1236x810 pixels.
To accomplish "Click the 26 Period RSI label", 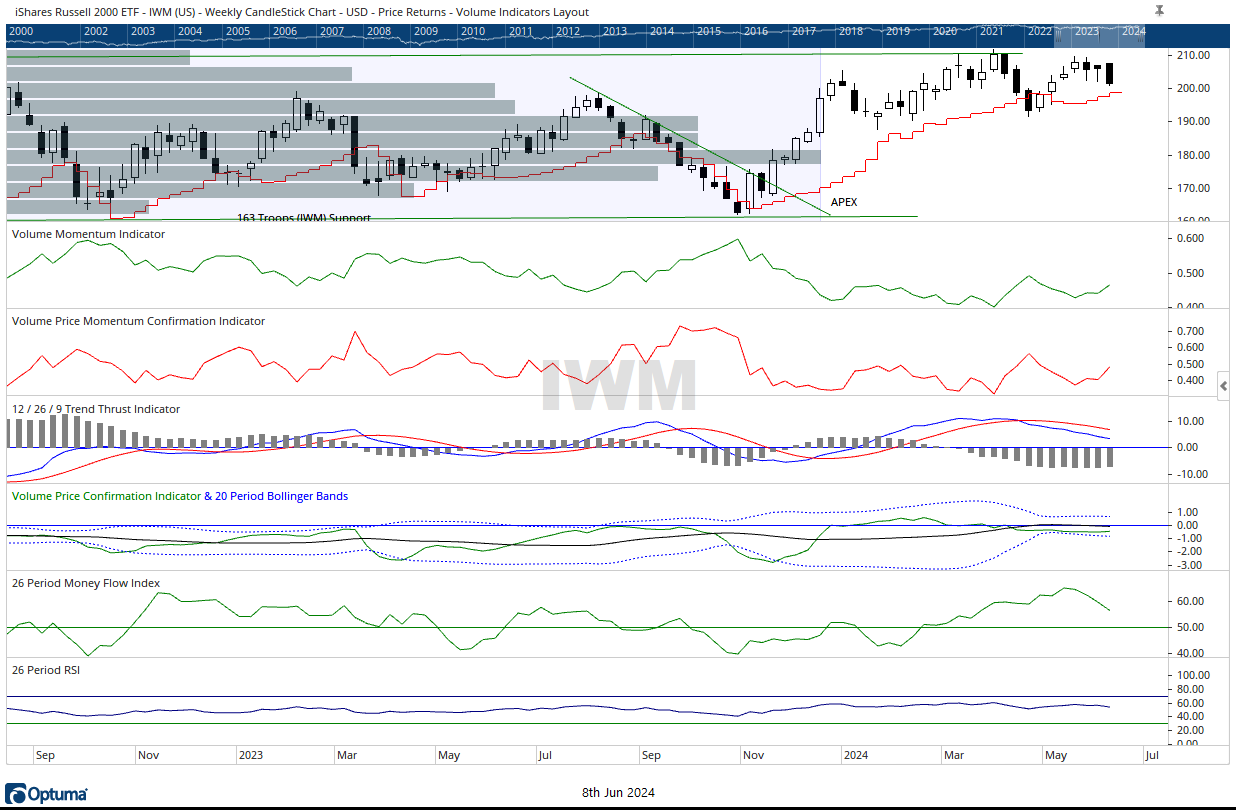I will (45, 670).
